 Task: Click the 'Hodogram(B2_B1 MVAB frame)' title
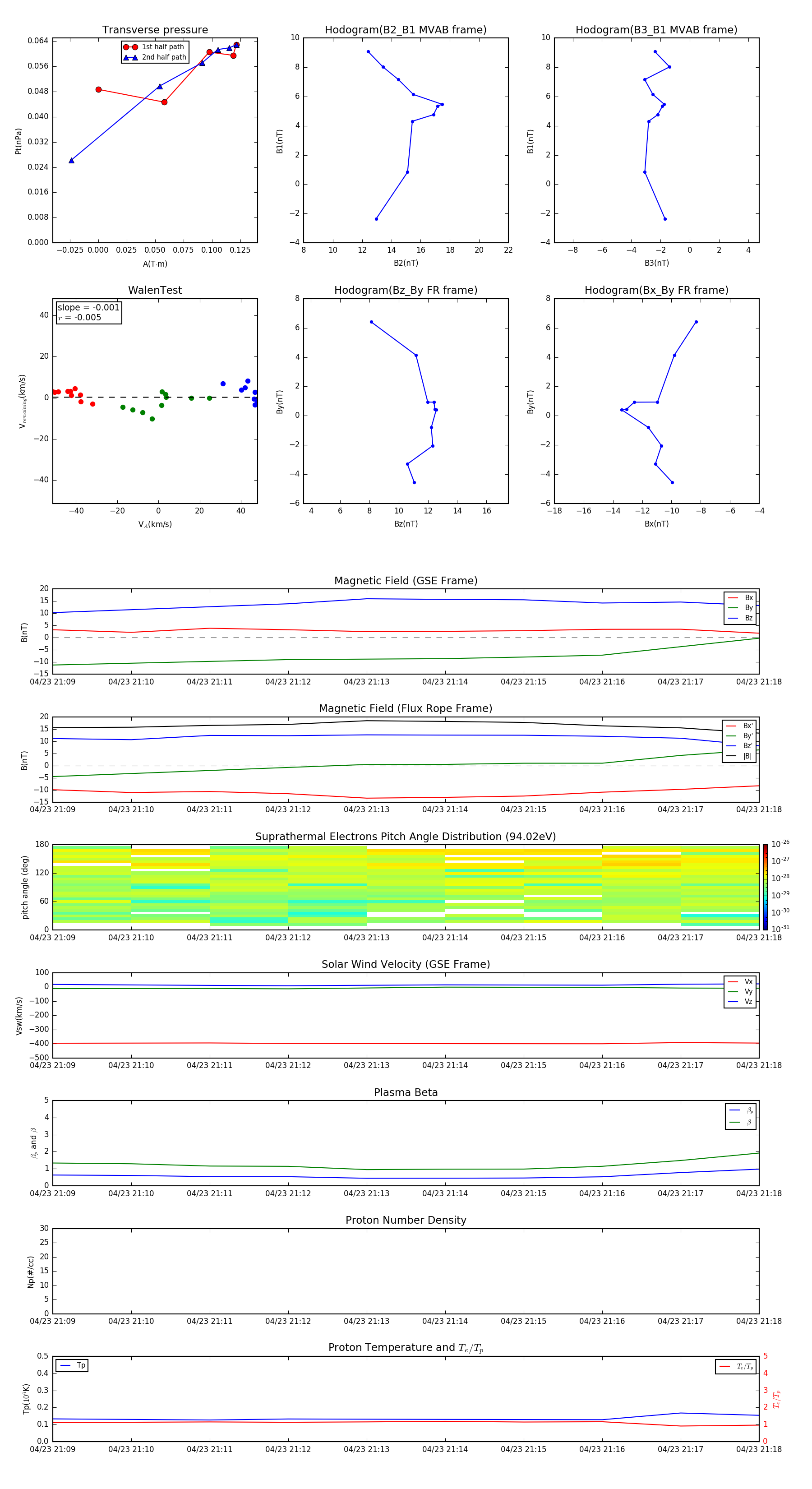[x=406, y=30]
